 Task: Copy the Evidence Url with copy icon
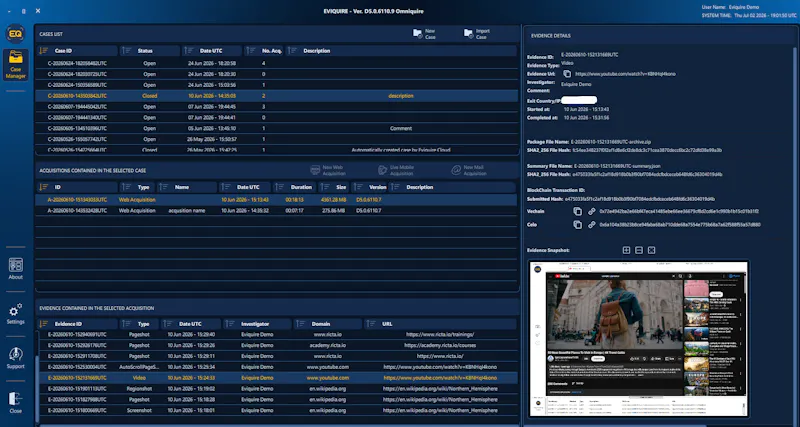tap(567, 74)
